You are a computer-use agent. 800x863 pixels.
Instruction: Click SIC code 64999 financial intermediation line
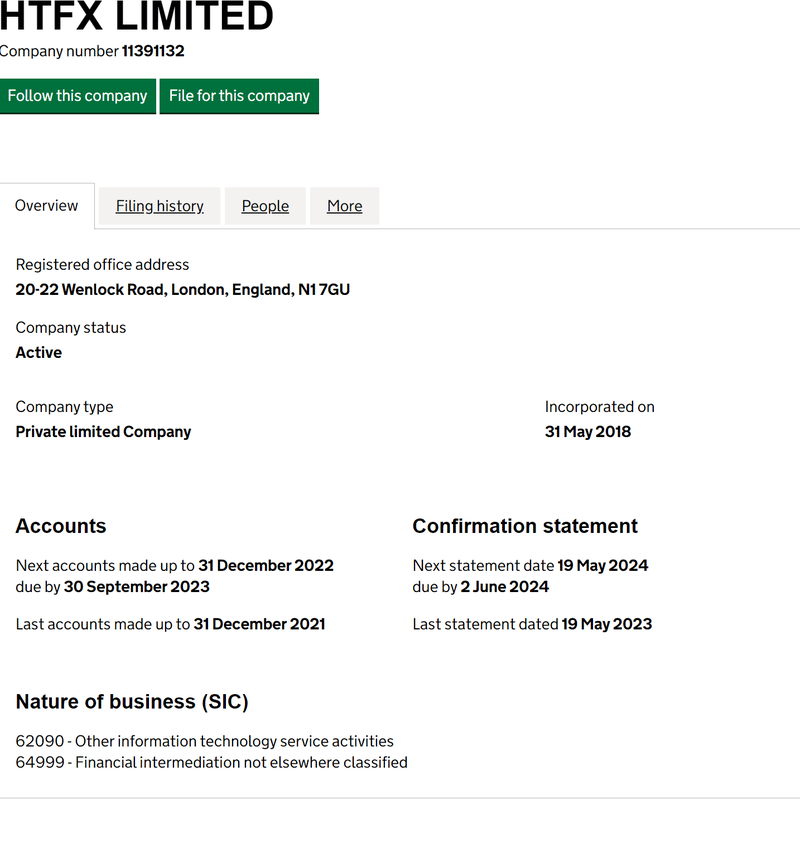click(212, 762)
